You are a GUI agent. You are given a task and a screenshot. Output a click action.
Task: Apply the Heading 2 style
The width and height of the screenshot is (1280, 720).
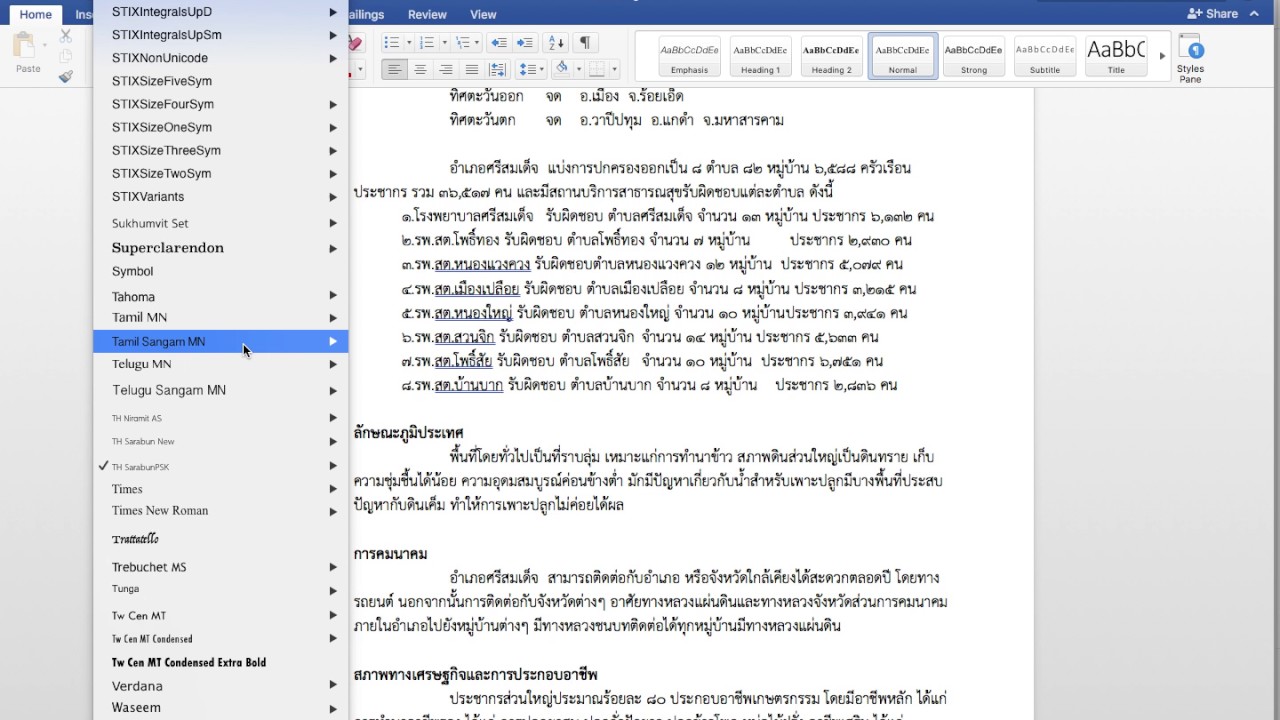(x=831, y=56)
